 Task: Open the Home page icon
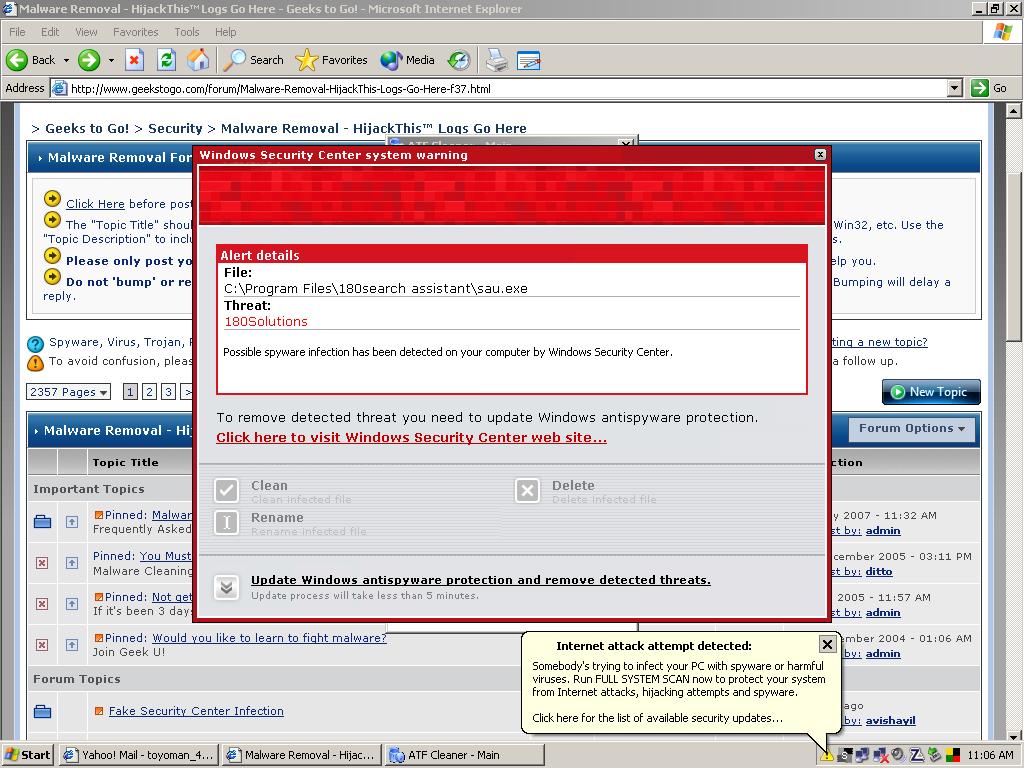click(198, 60)
